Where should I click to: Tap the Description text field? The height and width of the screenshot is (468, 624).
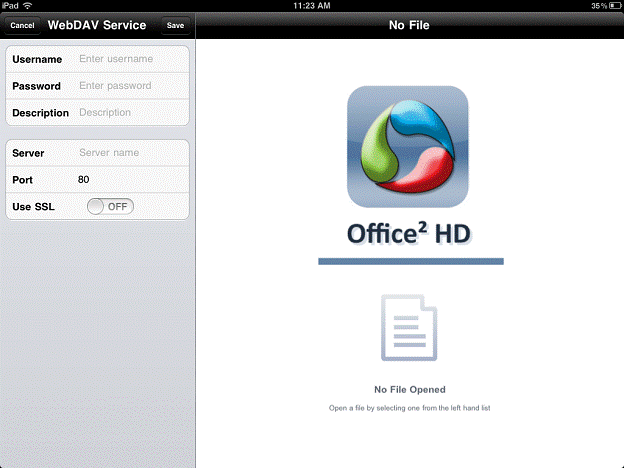133,113
